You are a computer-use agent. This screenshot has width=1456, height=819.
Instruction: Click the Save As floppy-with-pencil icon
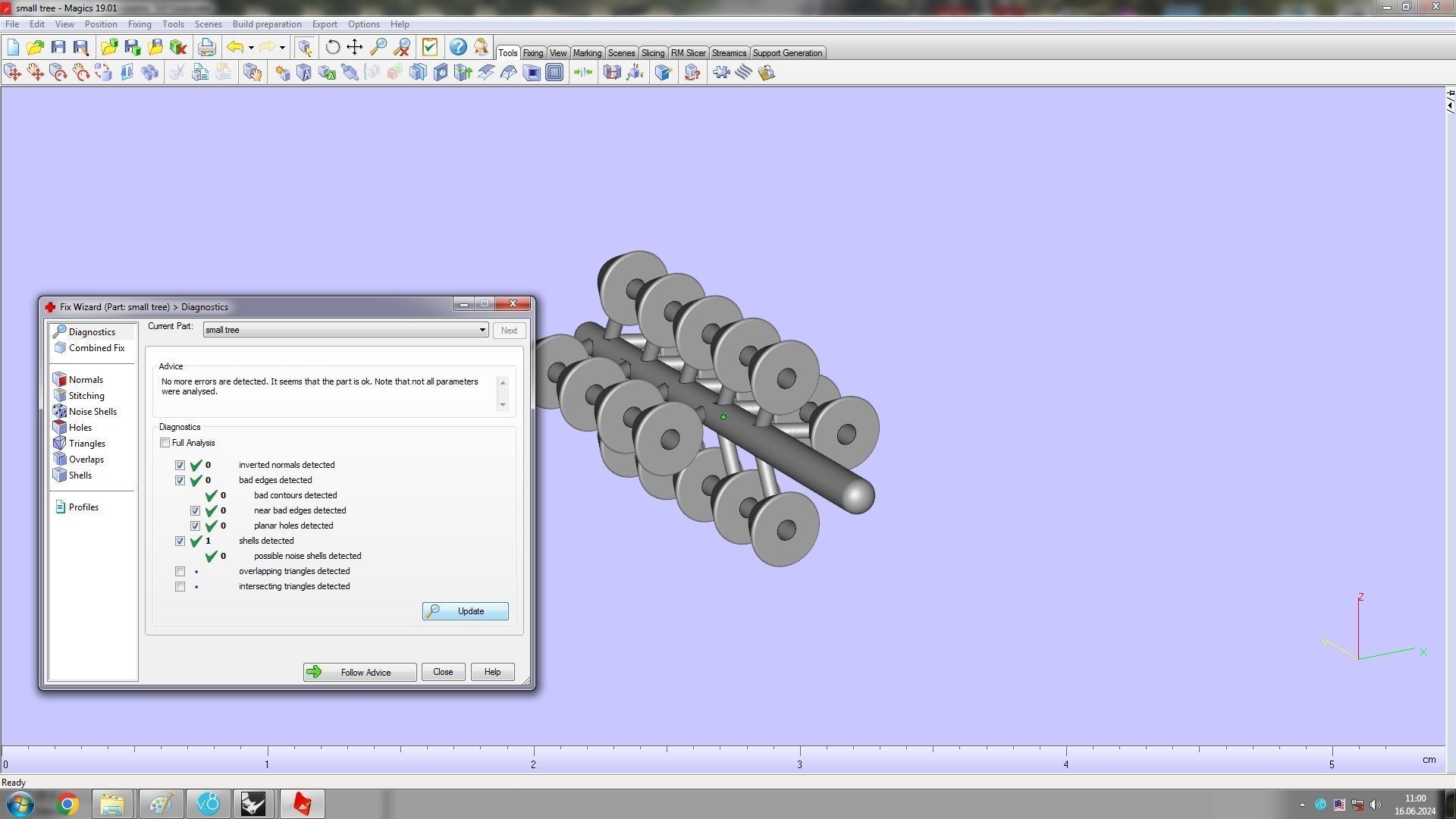[x=80, y=47]
